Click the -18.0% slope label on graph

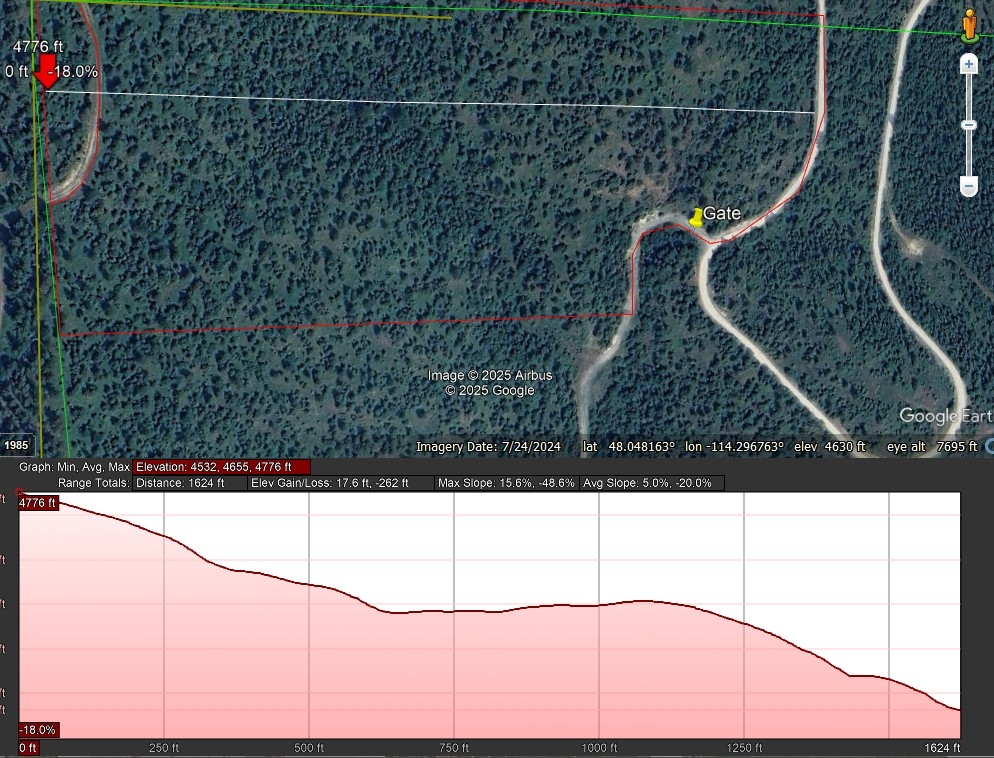(38, 730)
